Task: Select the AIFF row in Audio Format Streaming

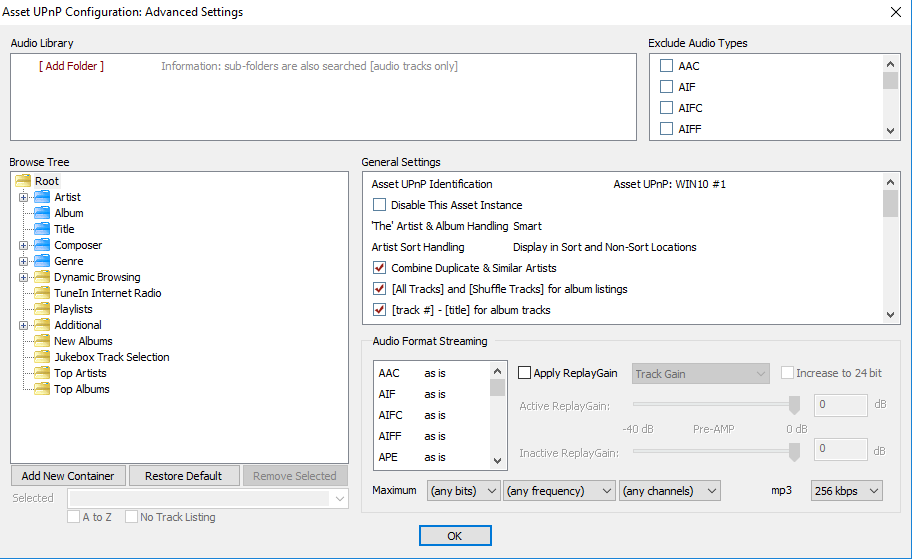Action: (389, 436)
